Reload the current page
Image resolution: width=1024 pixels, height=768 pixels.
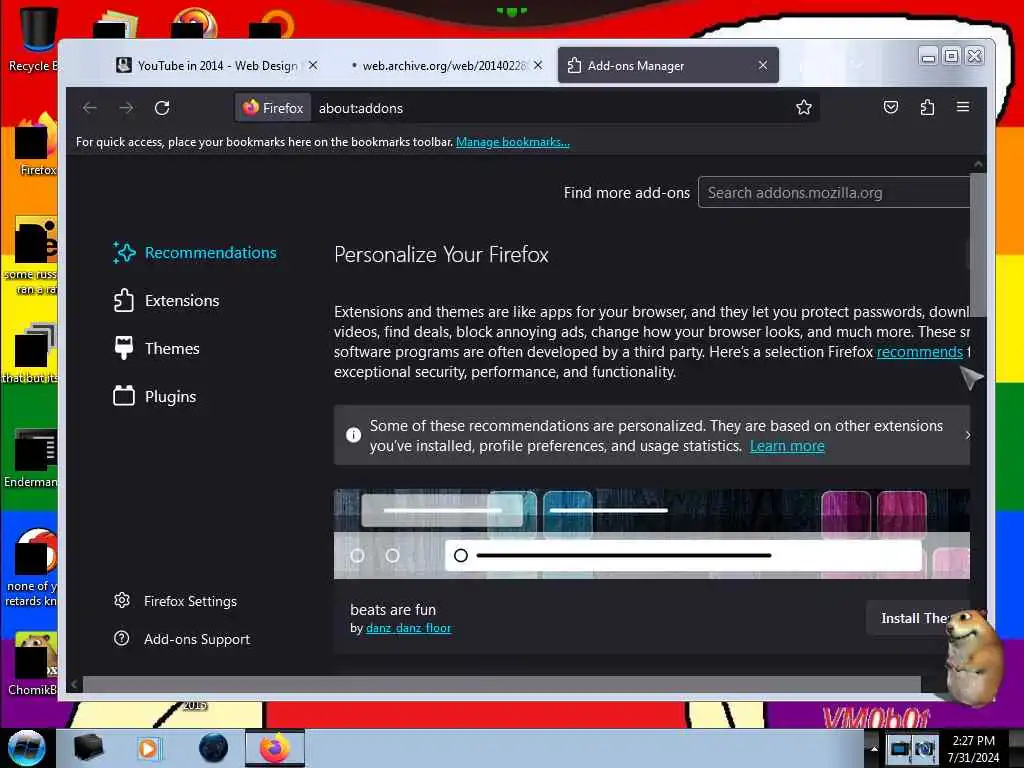pyautogui.click(x=162, y=108)
